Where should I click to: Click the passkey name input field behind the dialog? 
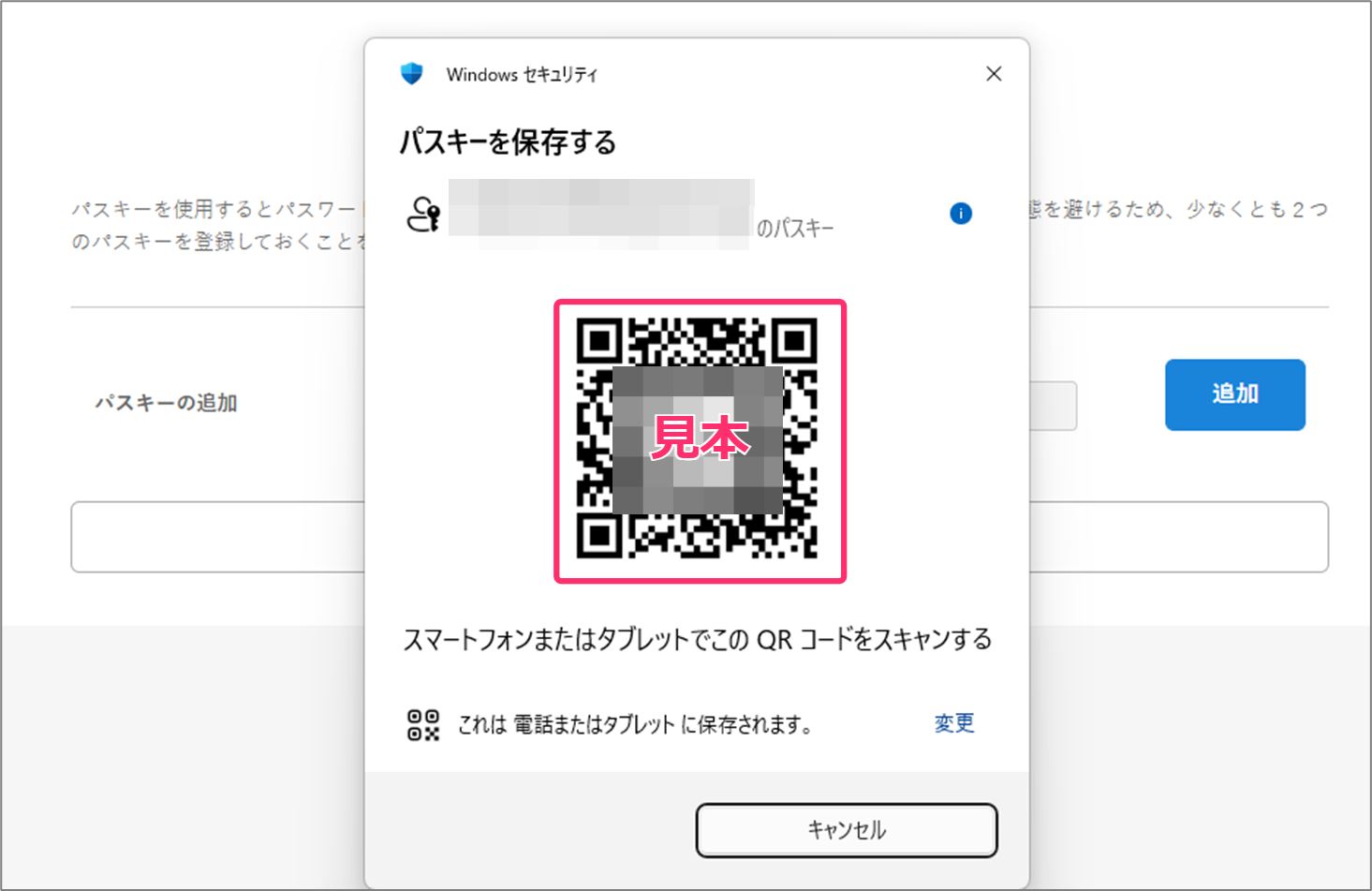[x=1054, y=406]
